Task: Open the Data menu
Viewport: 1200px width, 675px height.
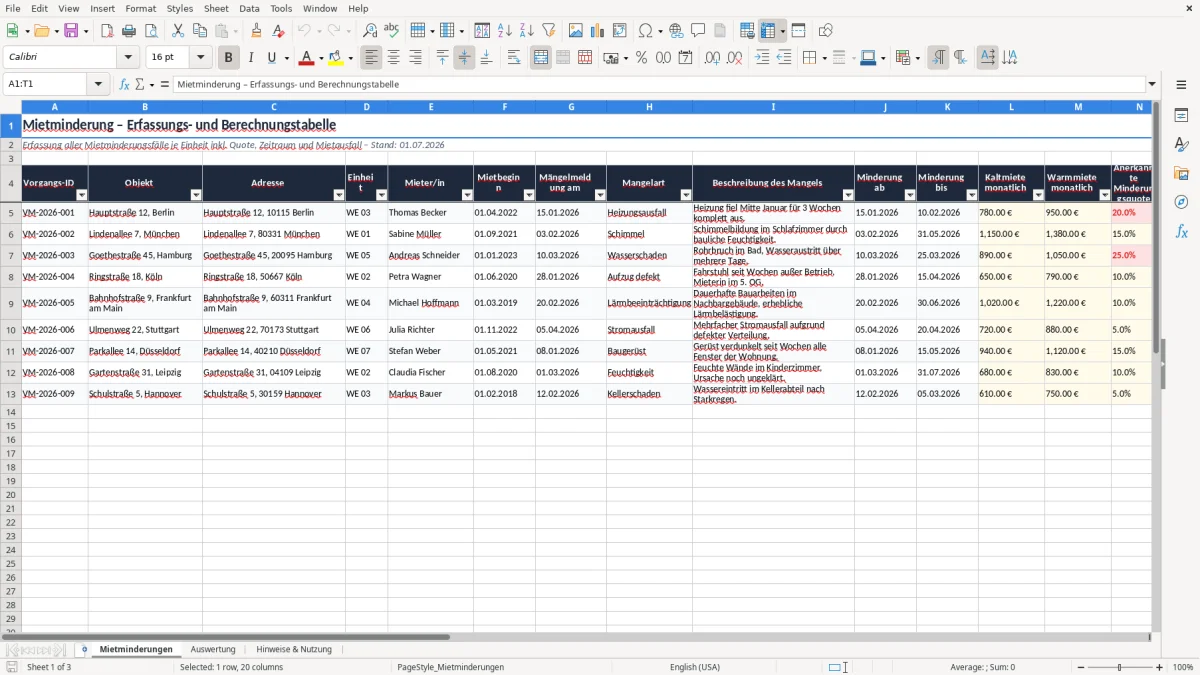Action: (249, 8)
